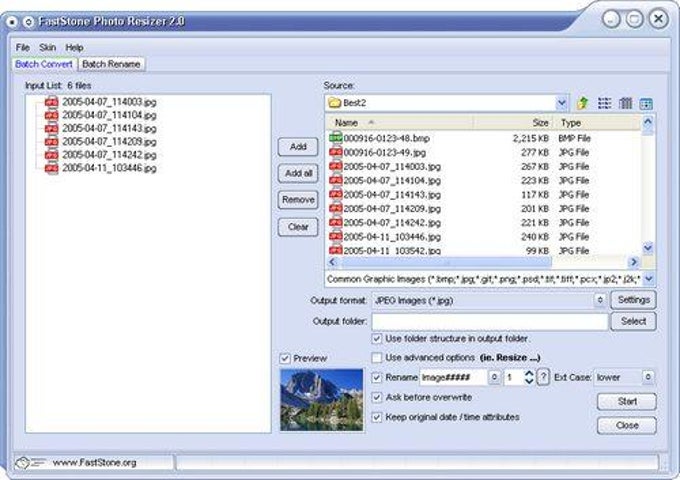The image size is (680, 480).
Task: Open the Output format dropdown
Action: tap(600, 300)
